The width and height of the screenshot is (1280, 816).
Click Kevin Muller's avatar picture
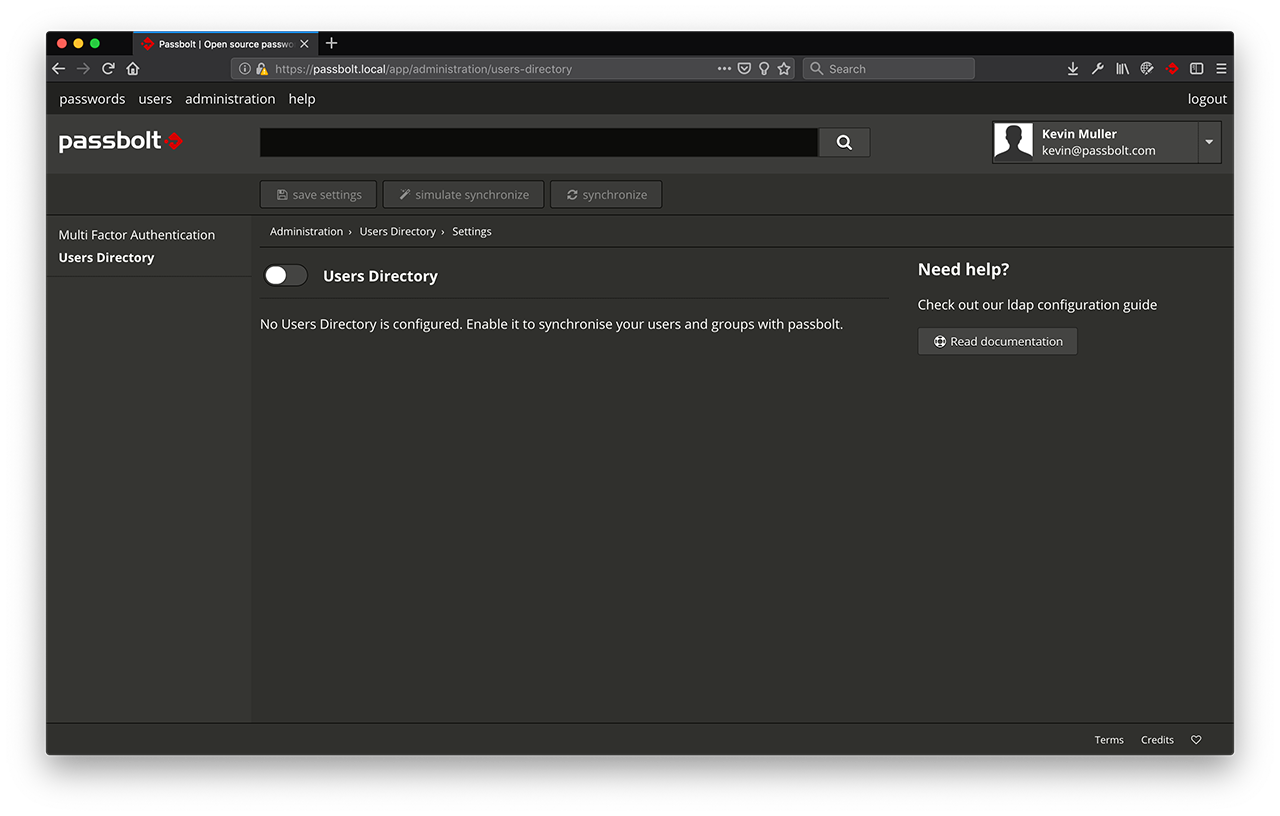click(x=1013, y=142)
